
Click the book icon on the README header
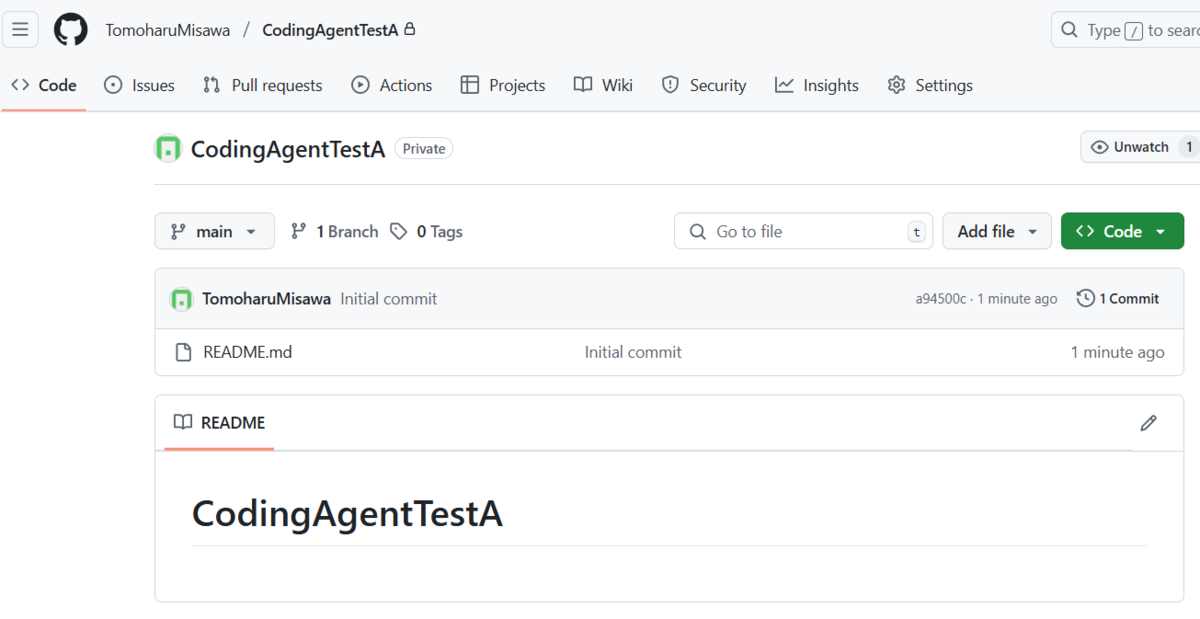click(x=184, y=422)
